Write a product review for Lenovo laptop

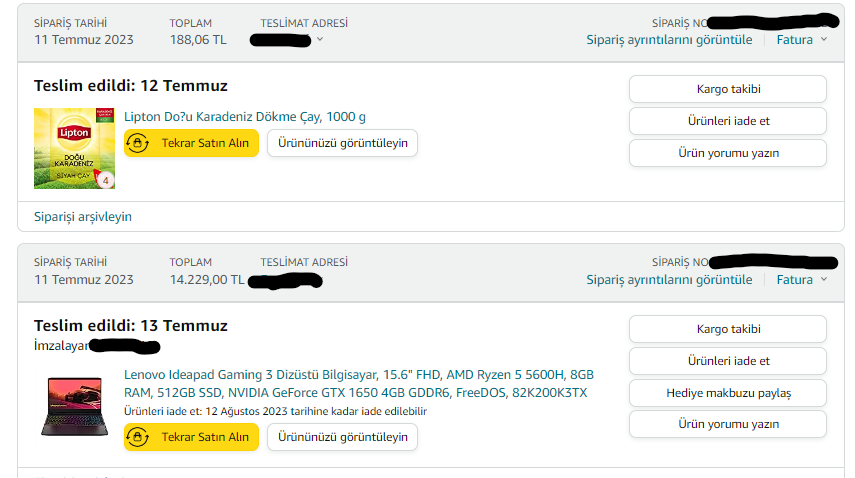pyautogui.click(x=727, y=424)
